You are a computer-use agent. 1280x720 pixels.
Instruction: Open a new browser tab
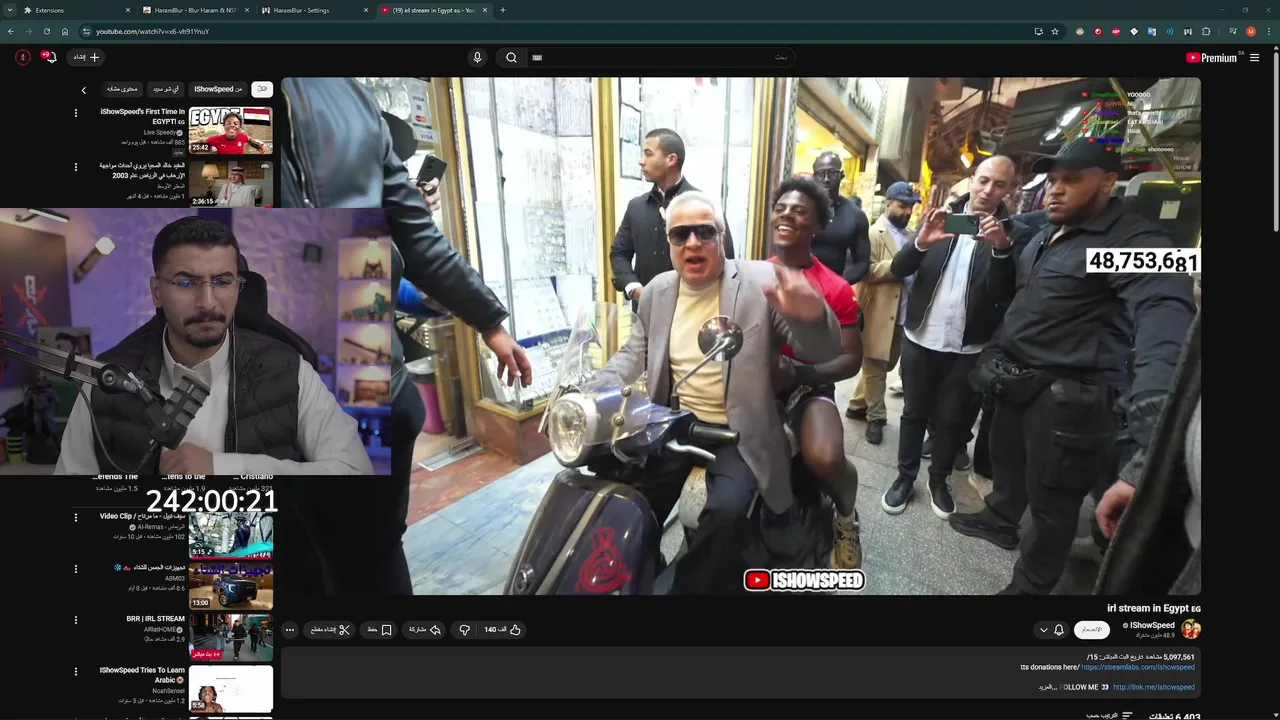pos(502,10)
